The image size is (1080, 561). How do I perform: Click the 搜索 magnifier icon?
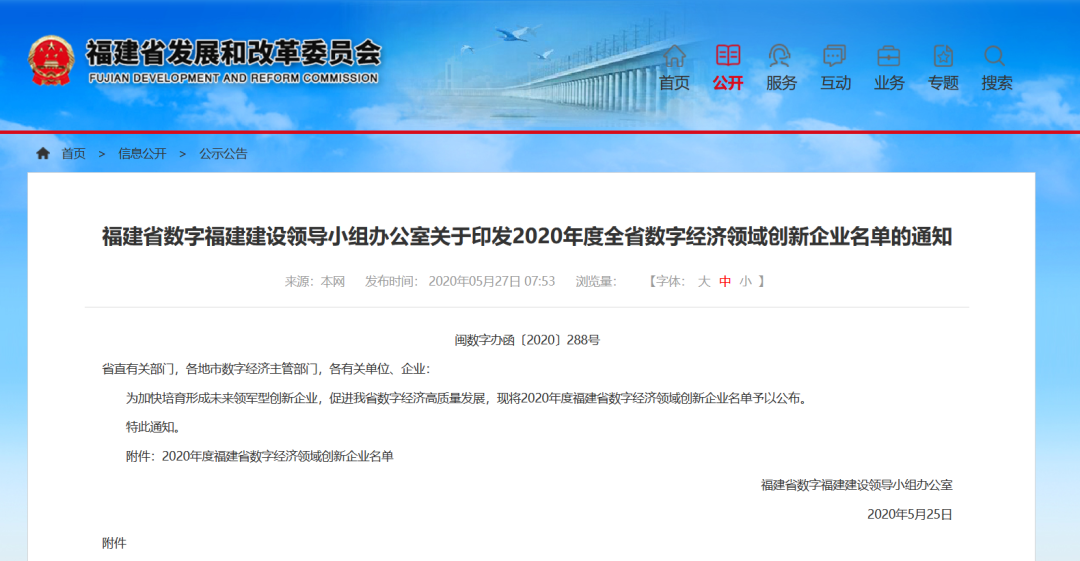pos(996,56)
